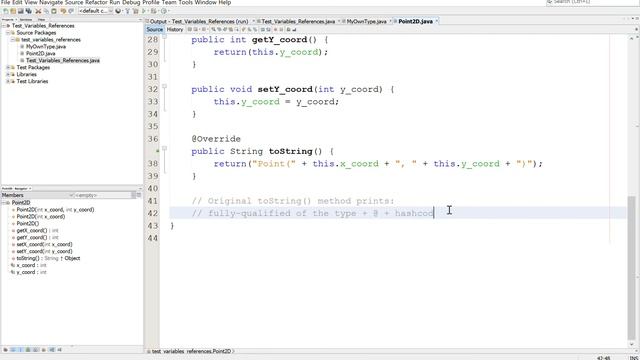Open the Navigate menu

coord(51,2)
